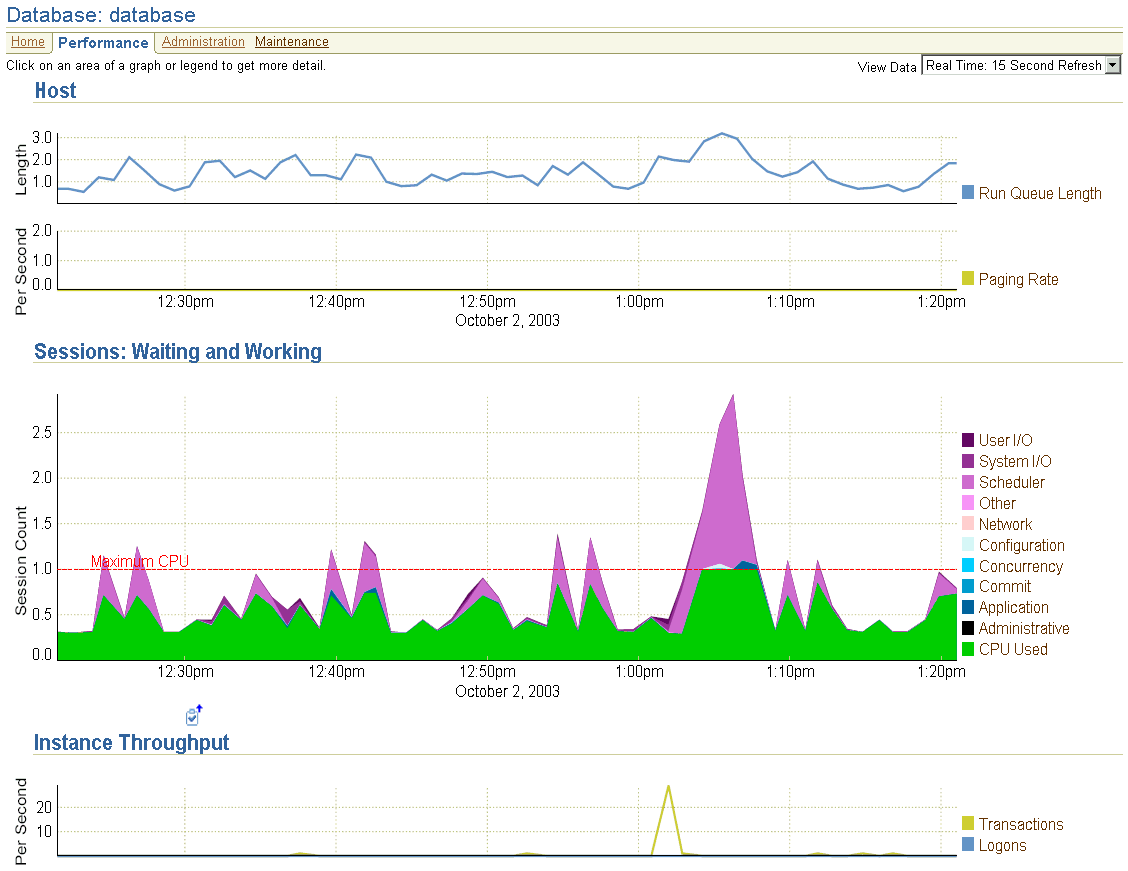
Task: Click the Scheduler wait class color icon
Action: pyautogui.click(x=966, y=482)
